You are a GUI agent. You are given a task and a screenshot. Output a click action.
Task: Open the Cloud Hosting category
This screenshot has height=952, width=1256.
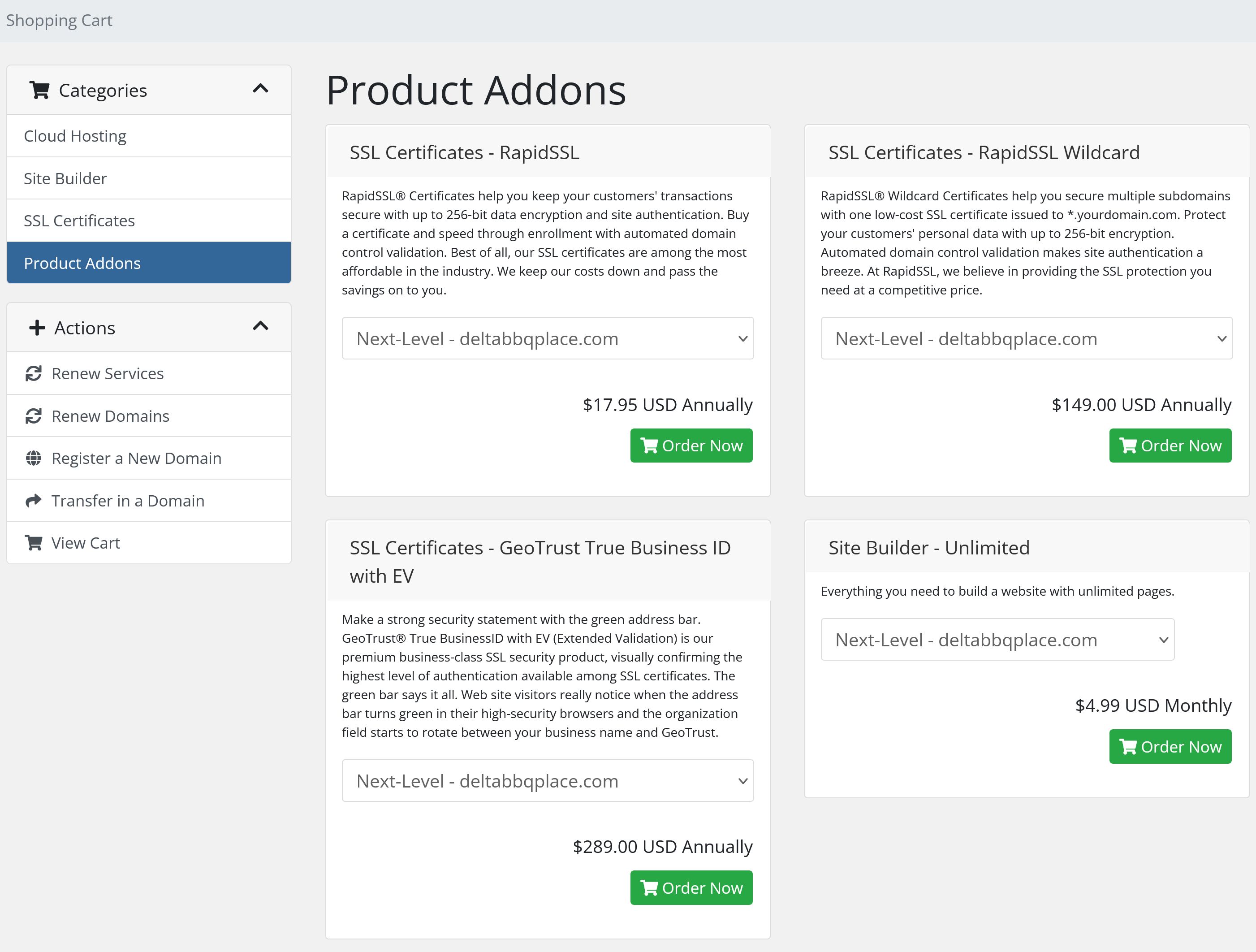coord(75,136)
